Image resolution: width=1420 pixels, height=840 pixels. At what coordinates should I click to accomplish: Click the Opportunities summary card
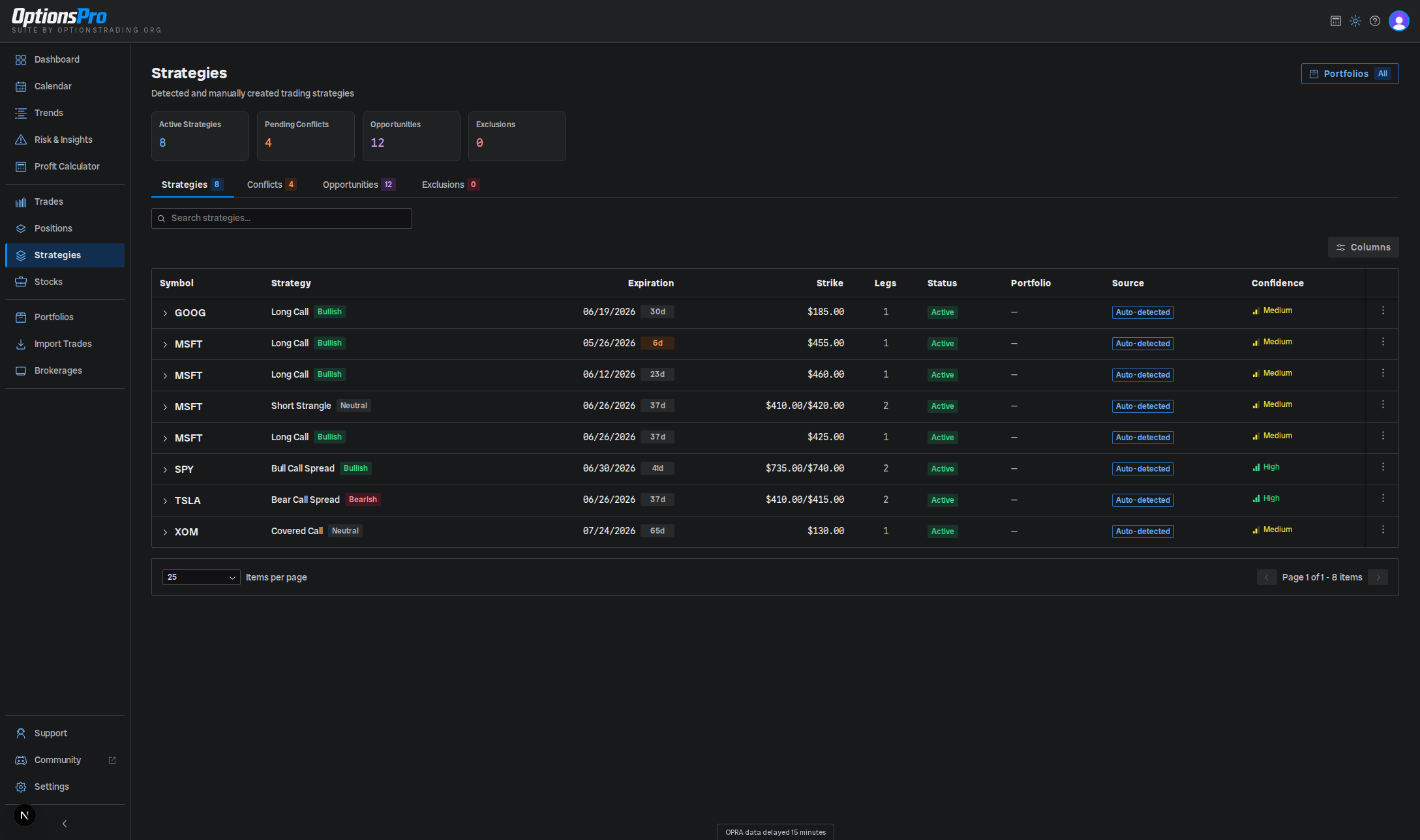tap(412, 136)
